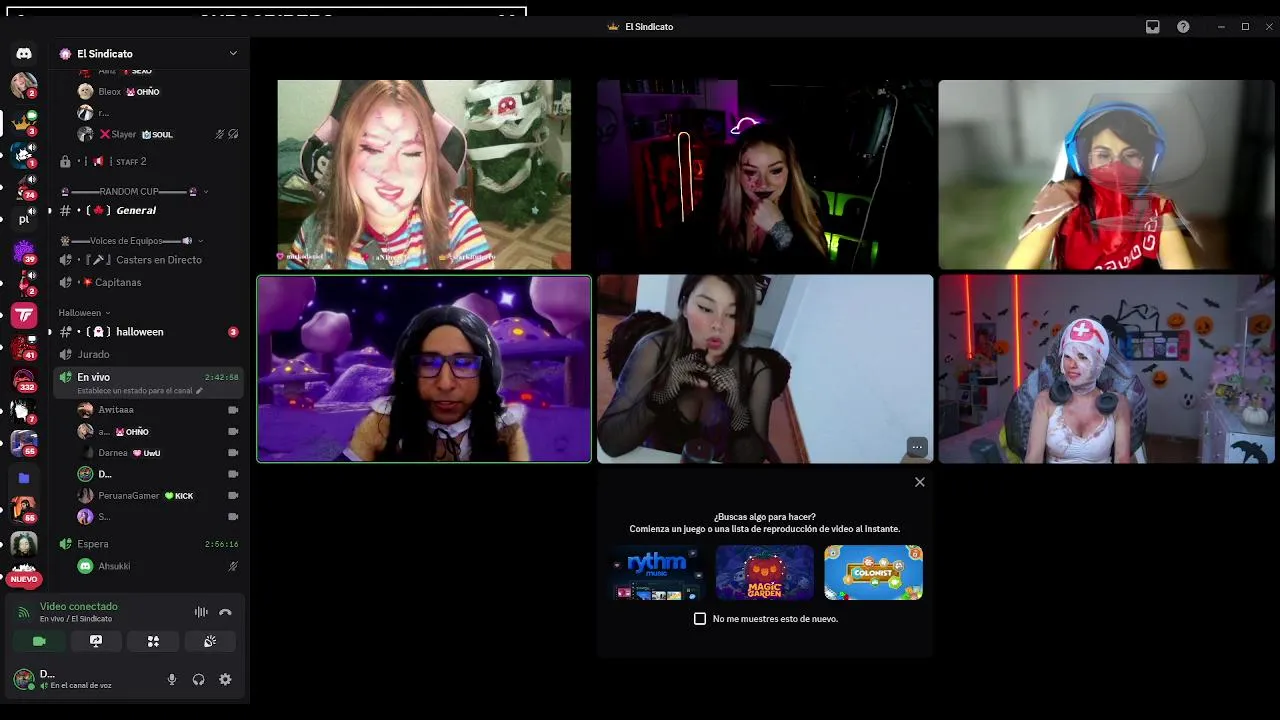Open the help question mark icon
This screenshot has width=1280, height=720.
point(1183,27)
